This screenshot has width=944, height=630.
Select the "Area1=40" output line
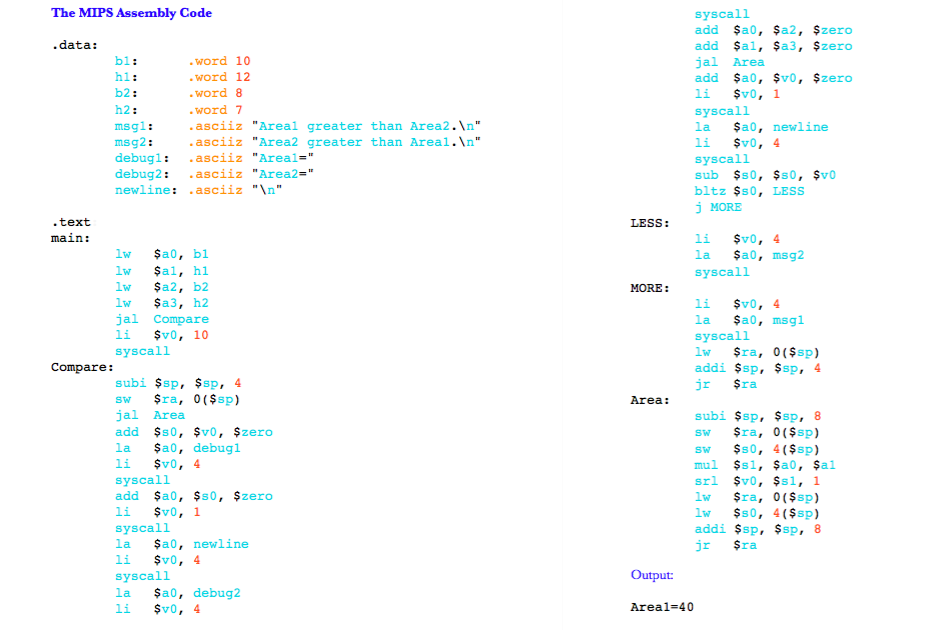(662, 607)
